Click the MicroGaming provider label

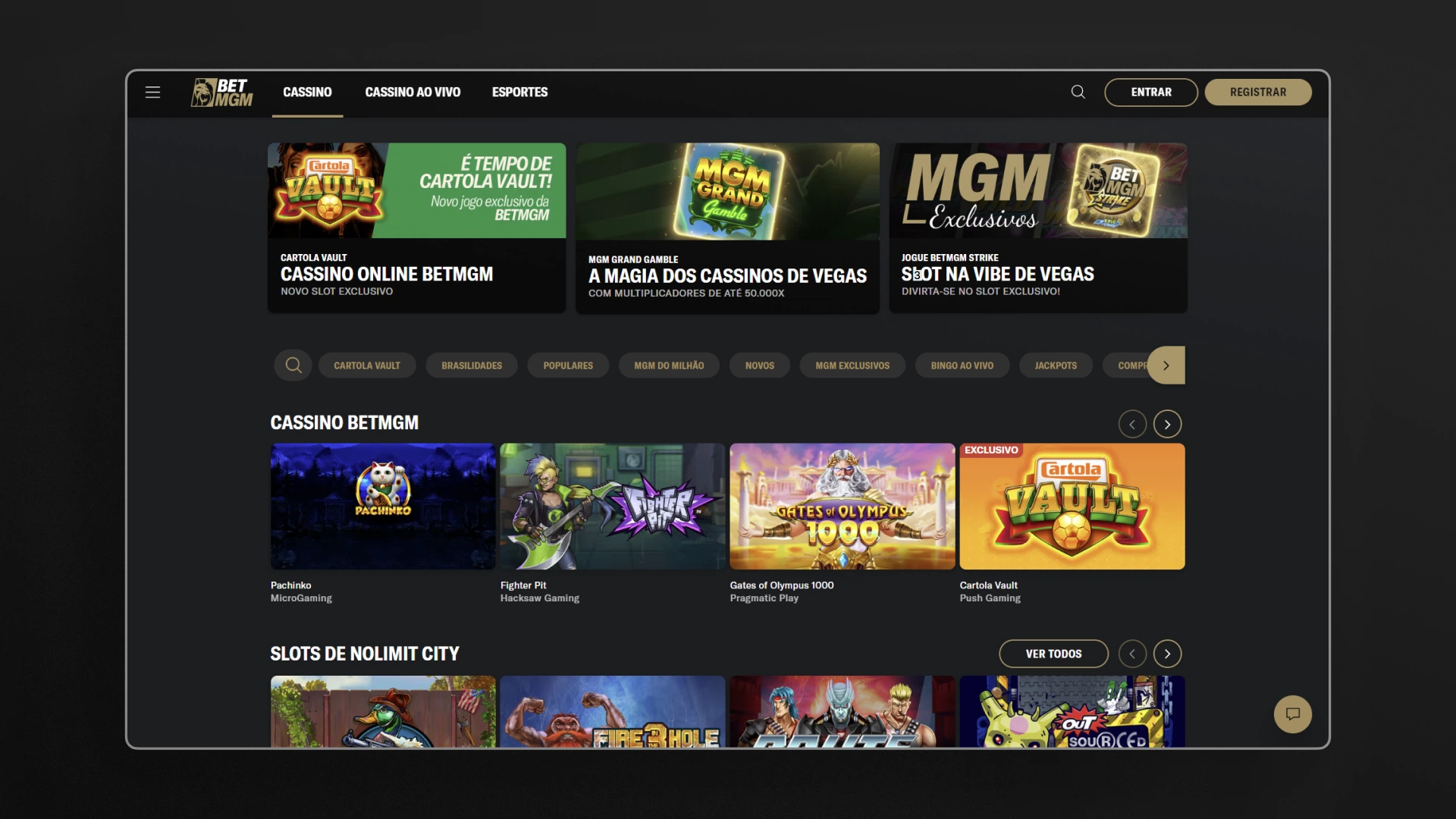(301, 598)
